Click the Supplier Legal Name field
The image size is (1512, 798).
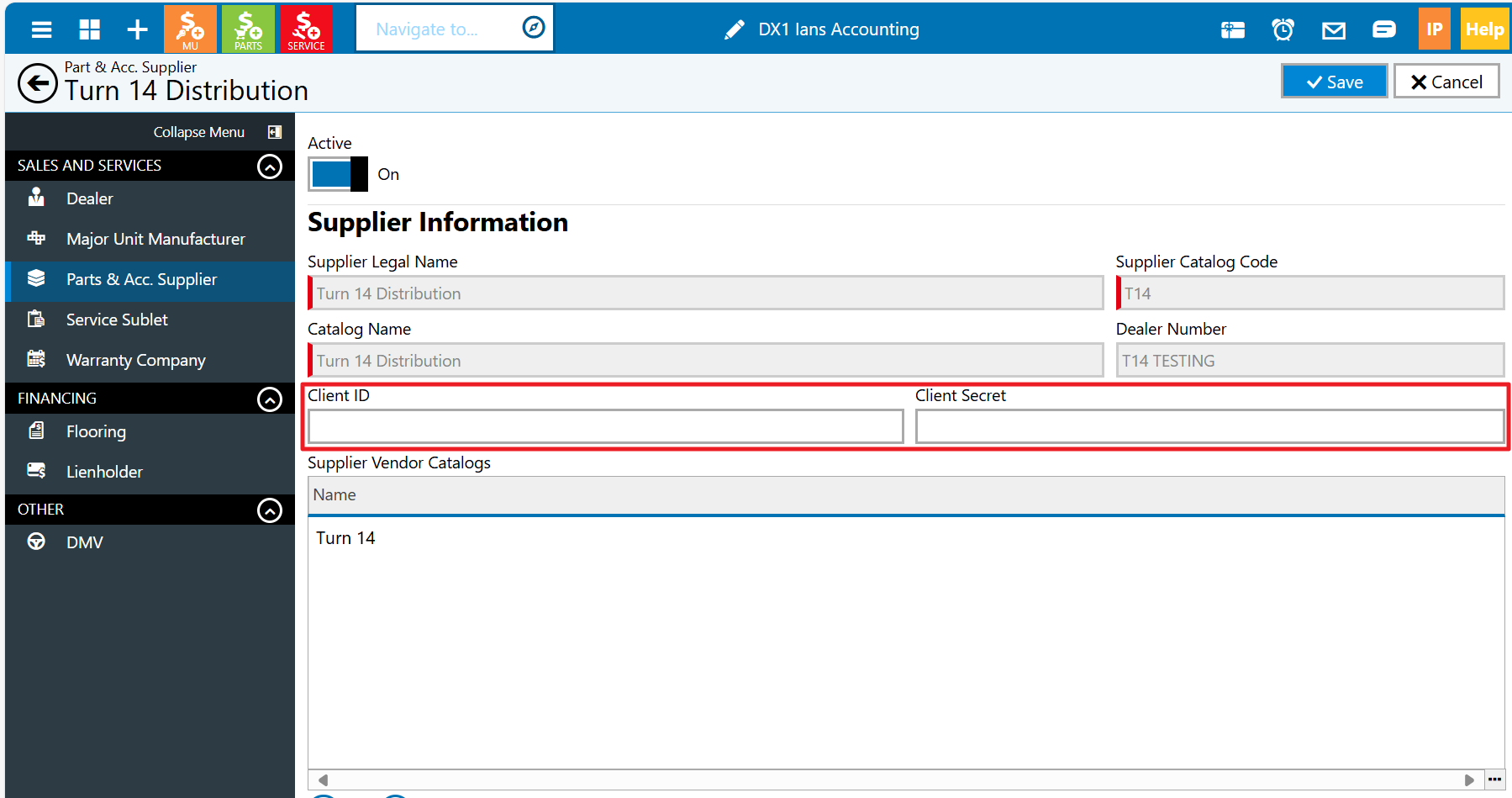click(x=706, y=293)
